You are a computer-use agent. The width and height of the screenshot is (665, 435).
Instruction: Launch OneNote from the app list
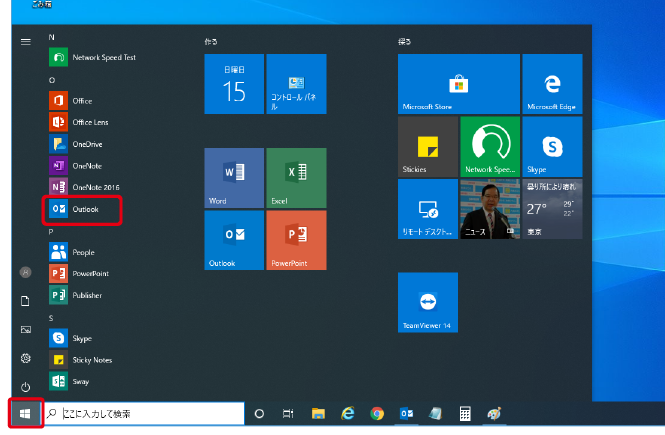pos(75,166)
